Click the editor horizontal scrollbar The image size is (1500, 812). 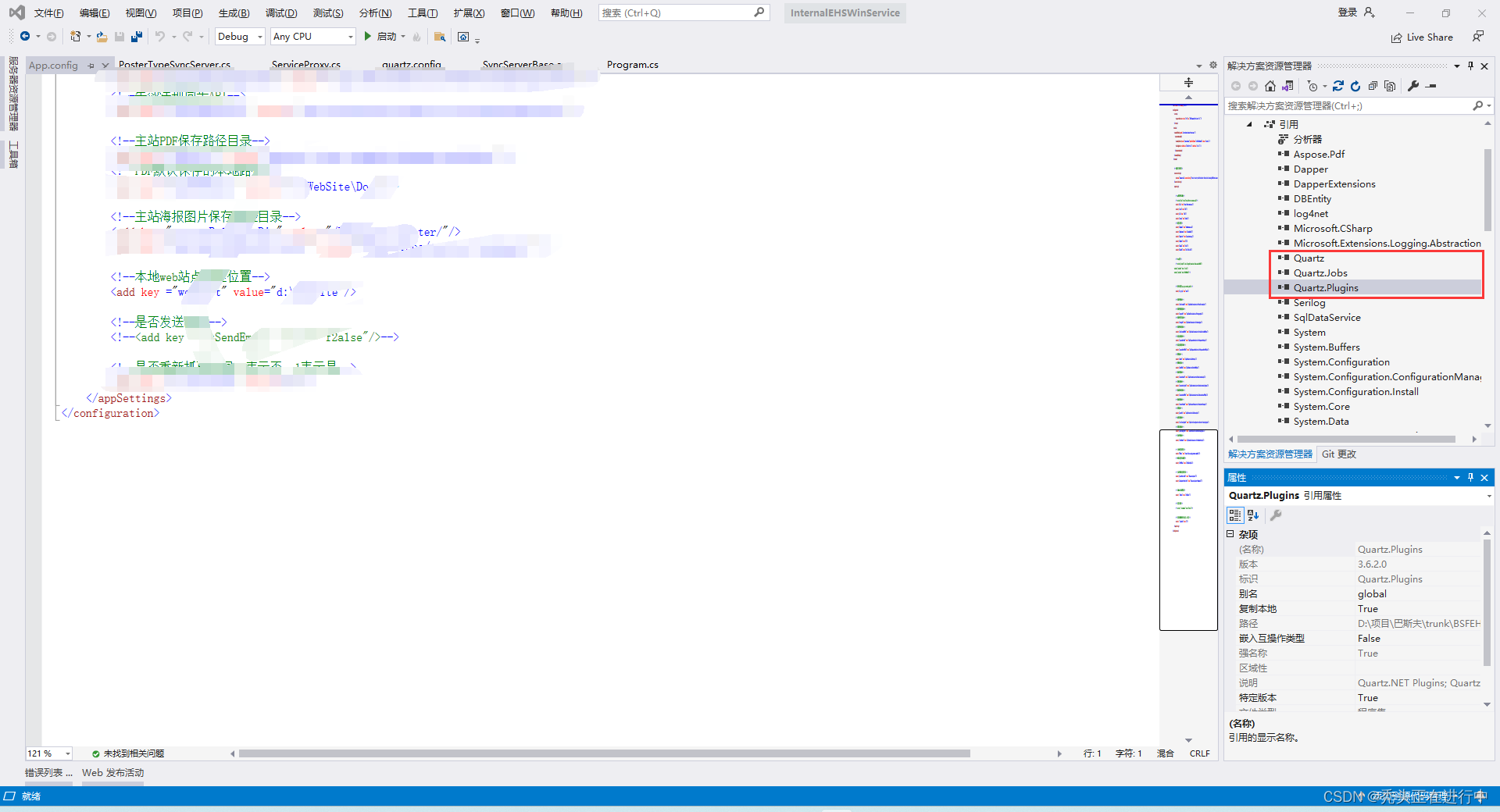[x=604, y=753]
